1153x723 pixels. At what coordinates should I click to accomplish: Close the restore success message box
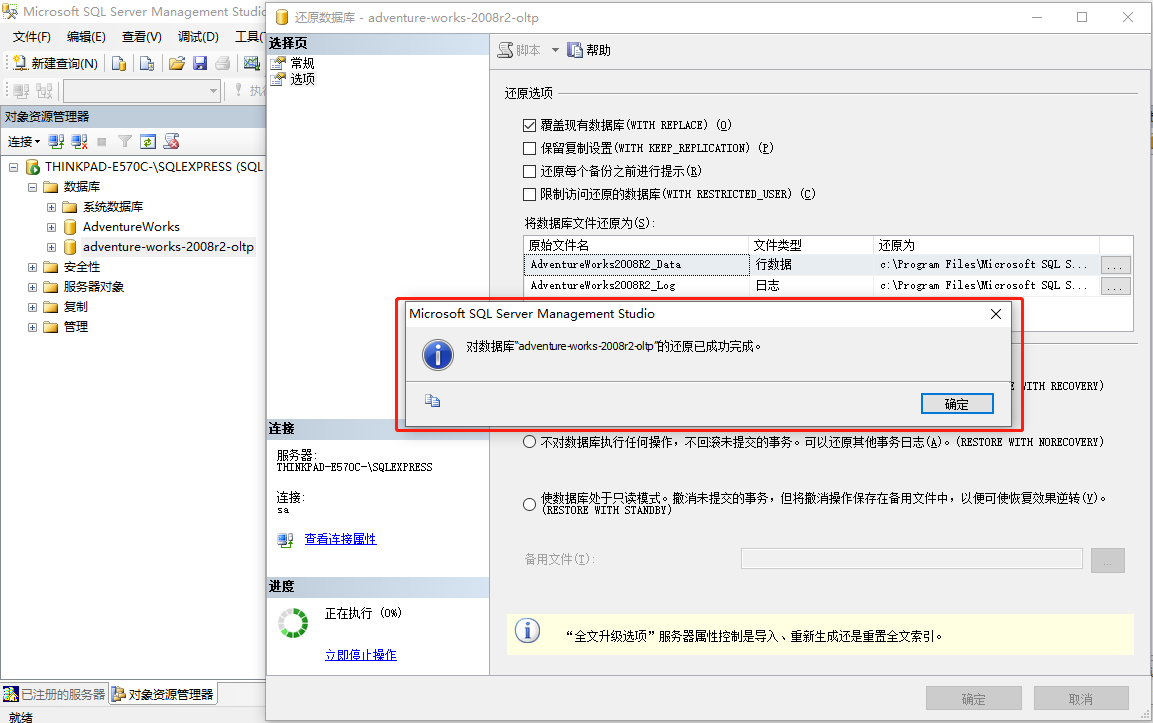tap(996, 314)
